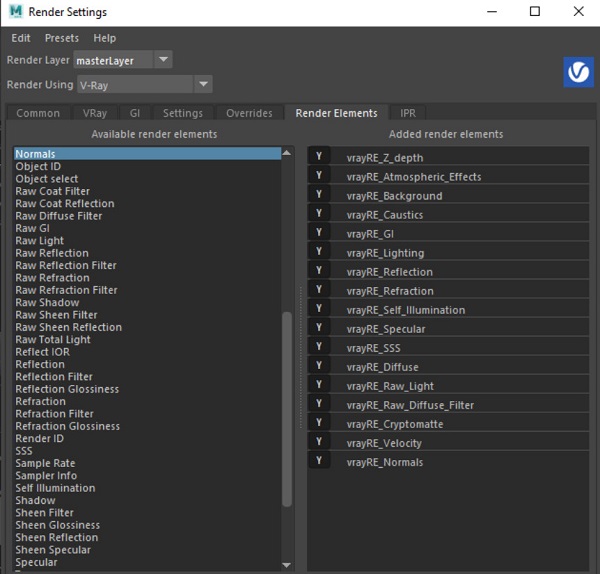This screenshot has height=574, width=600.
Task: Click the scroll-up arrow of available elements list
Action: pos(288,153)
